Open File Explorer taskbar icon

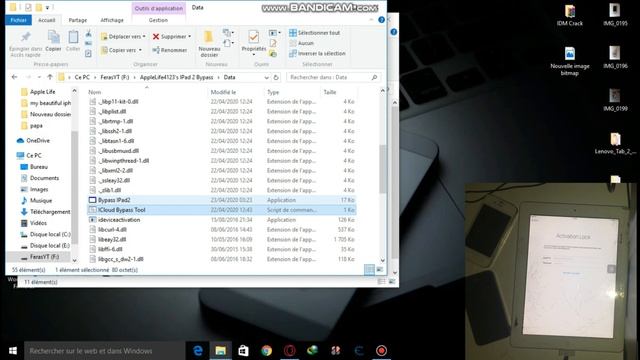[x=221, y=351]
